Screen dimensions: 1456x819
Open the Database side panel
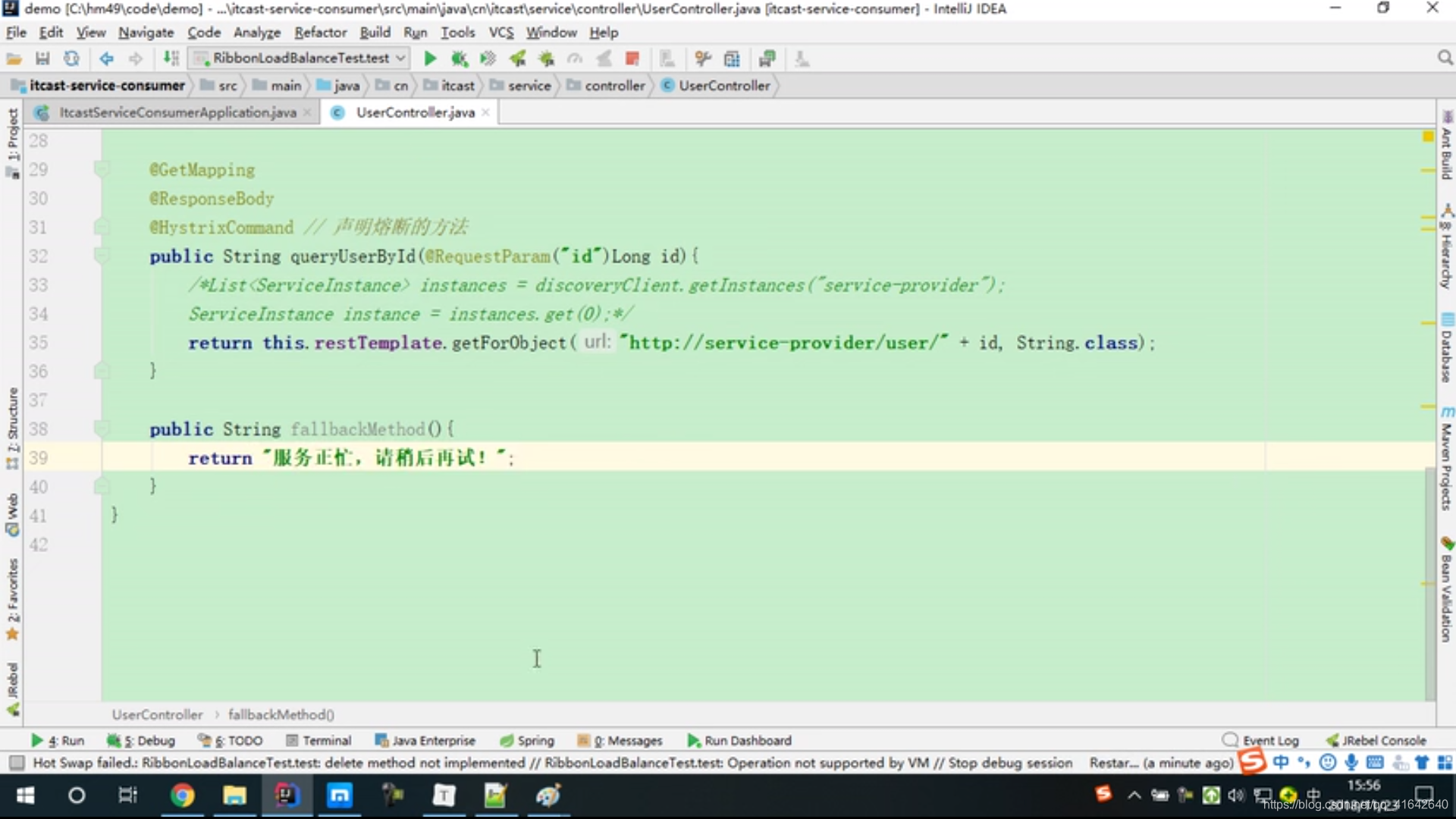tap(1447, 347)
